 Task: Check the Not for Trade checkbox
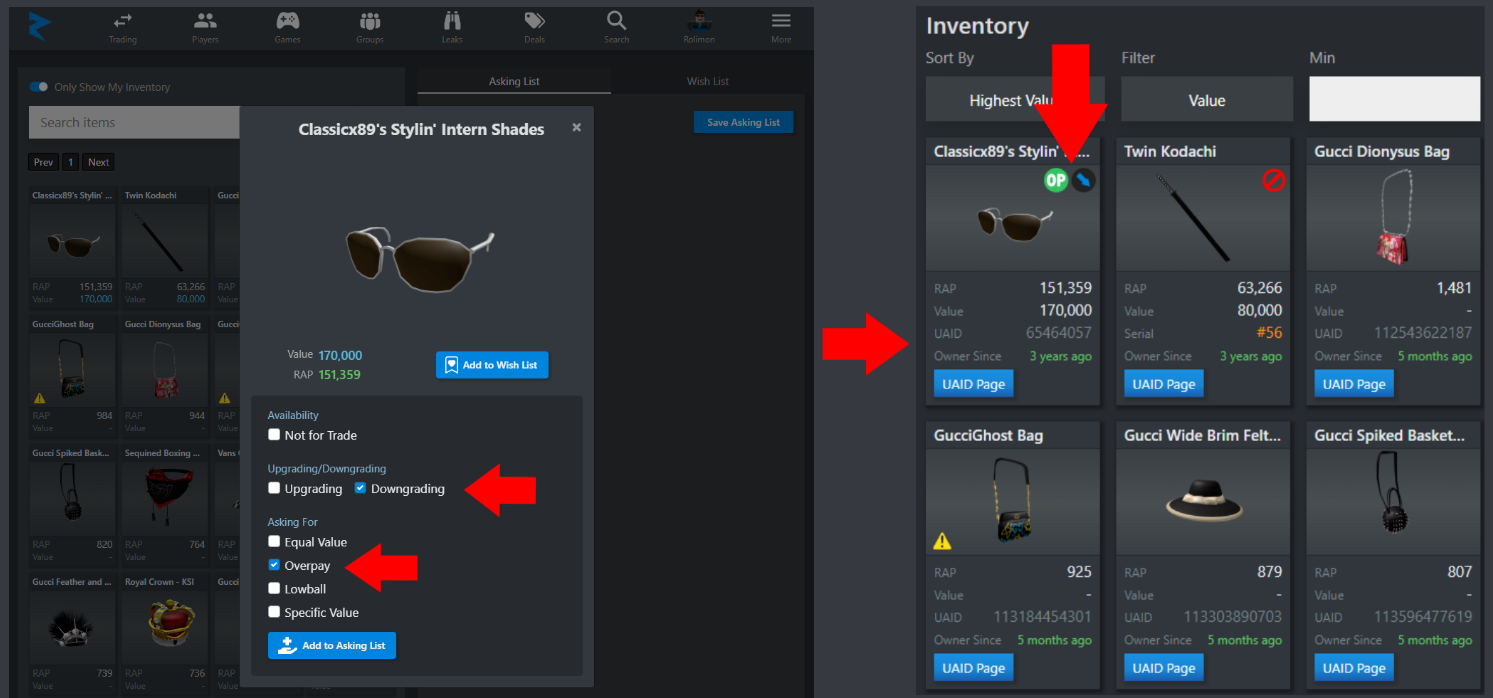(x=274, y=435)
